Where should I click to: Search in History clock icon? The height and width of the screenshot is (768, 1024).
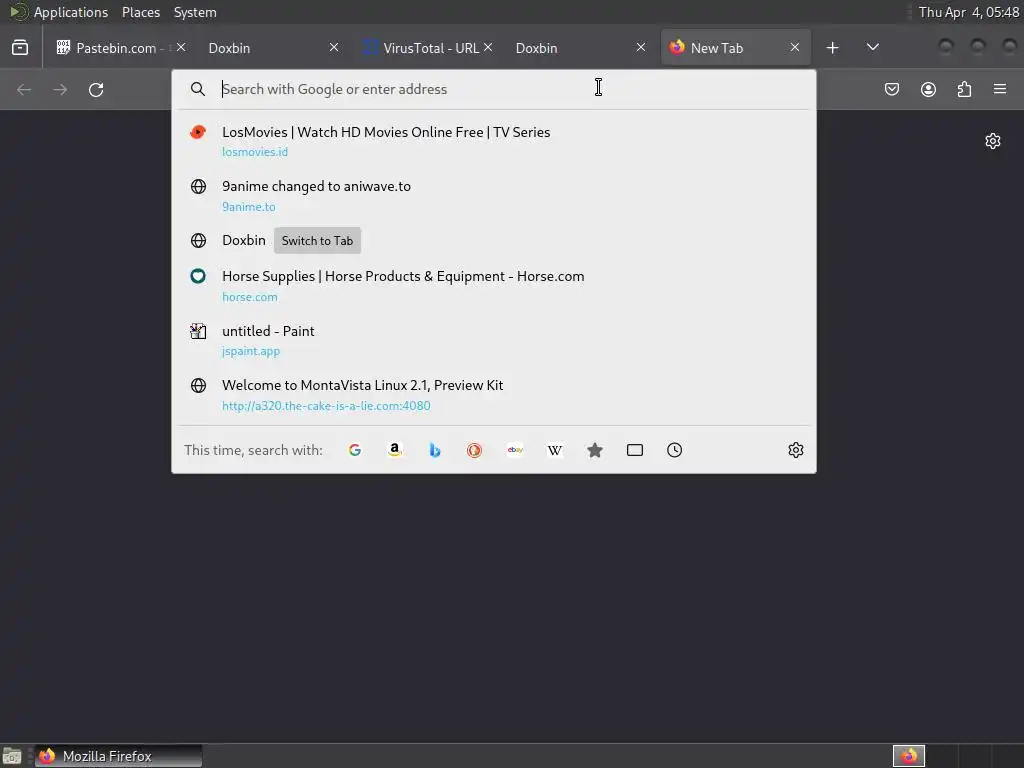point(675,450)
